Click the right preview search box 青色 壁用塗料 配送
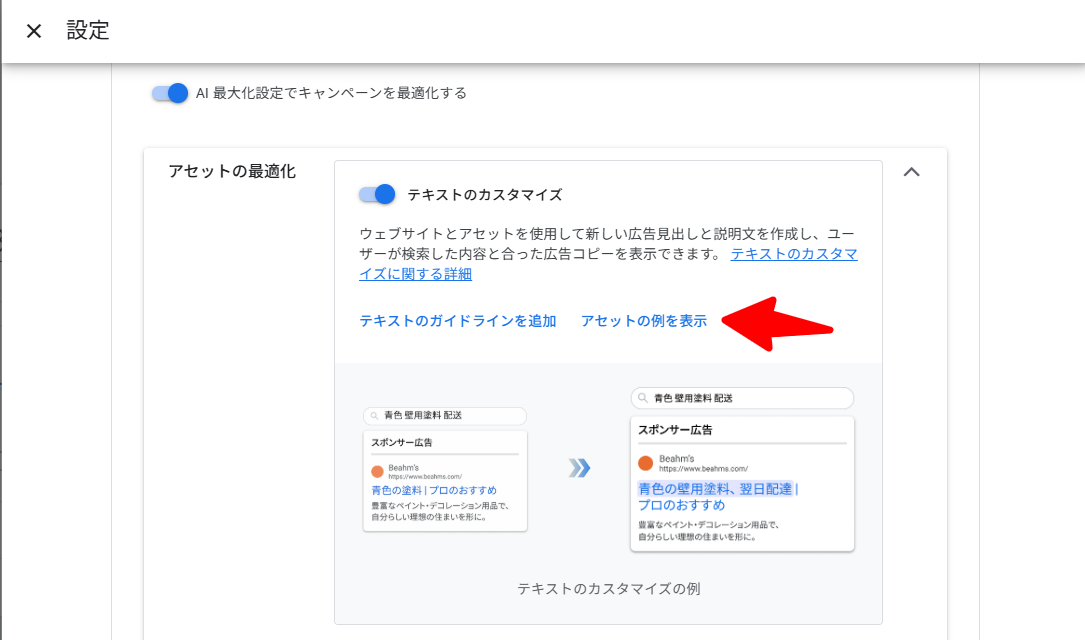 (742, 398)
